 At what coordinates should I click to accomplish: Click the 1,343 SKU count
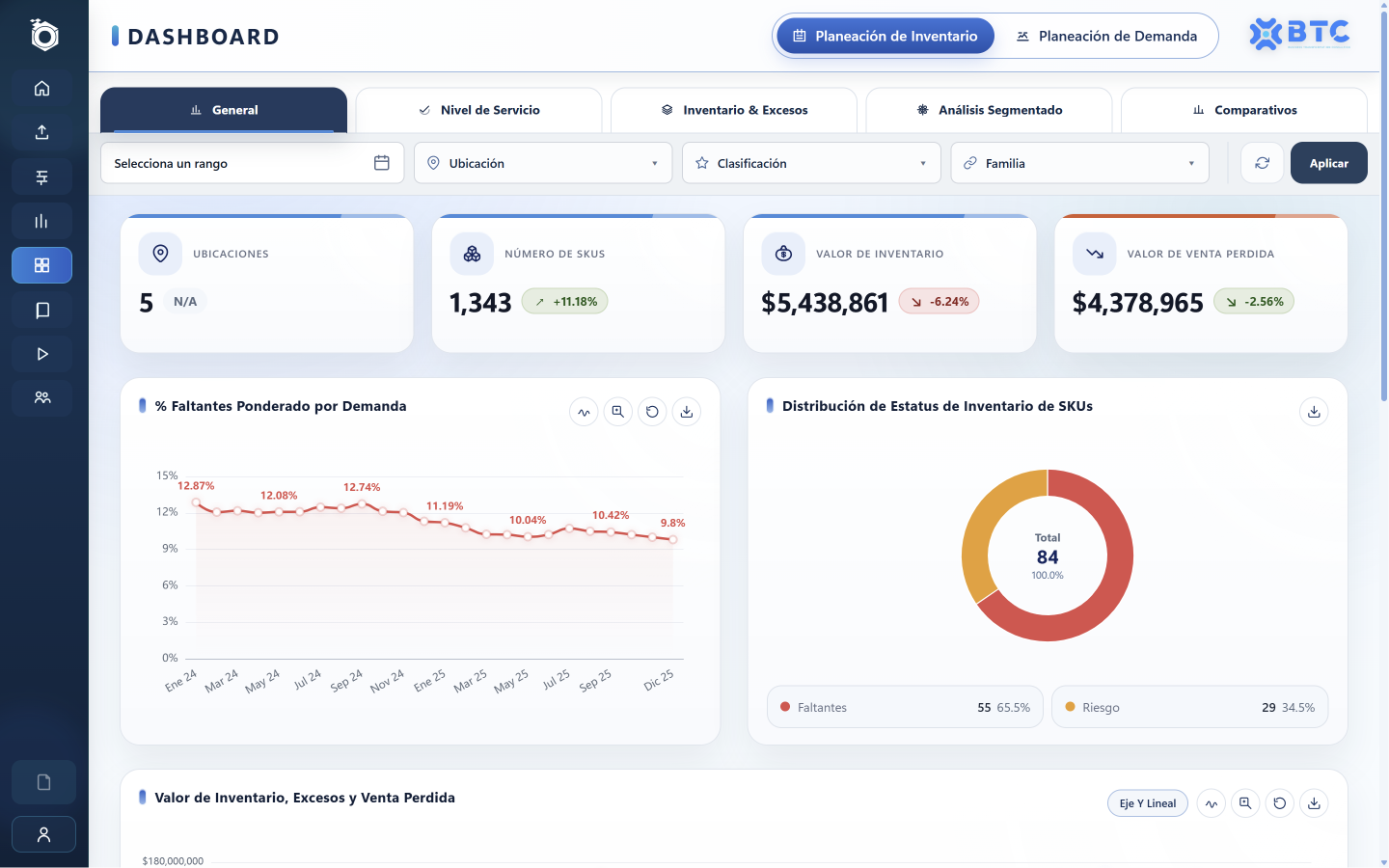pyautogui.click(x=480, y=303)
